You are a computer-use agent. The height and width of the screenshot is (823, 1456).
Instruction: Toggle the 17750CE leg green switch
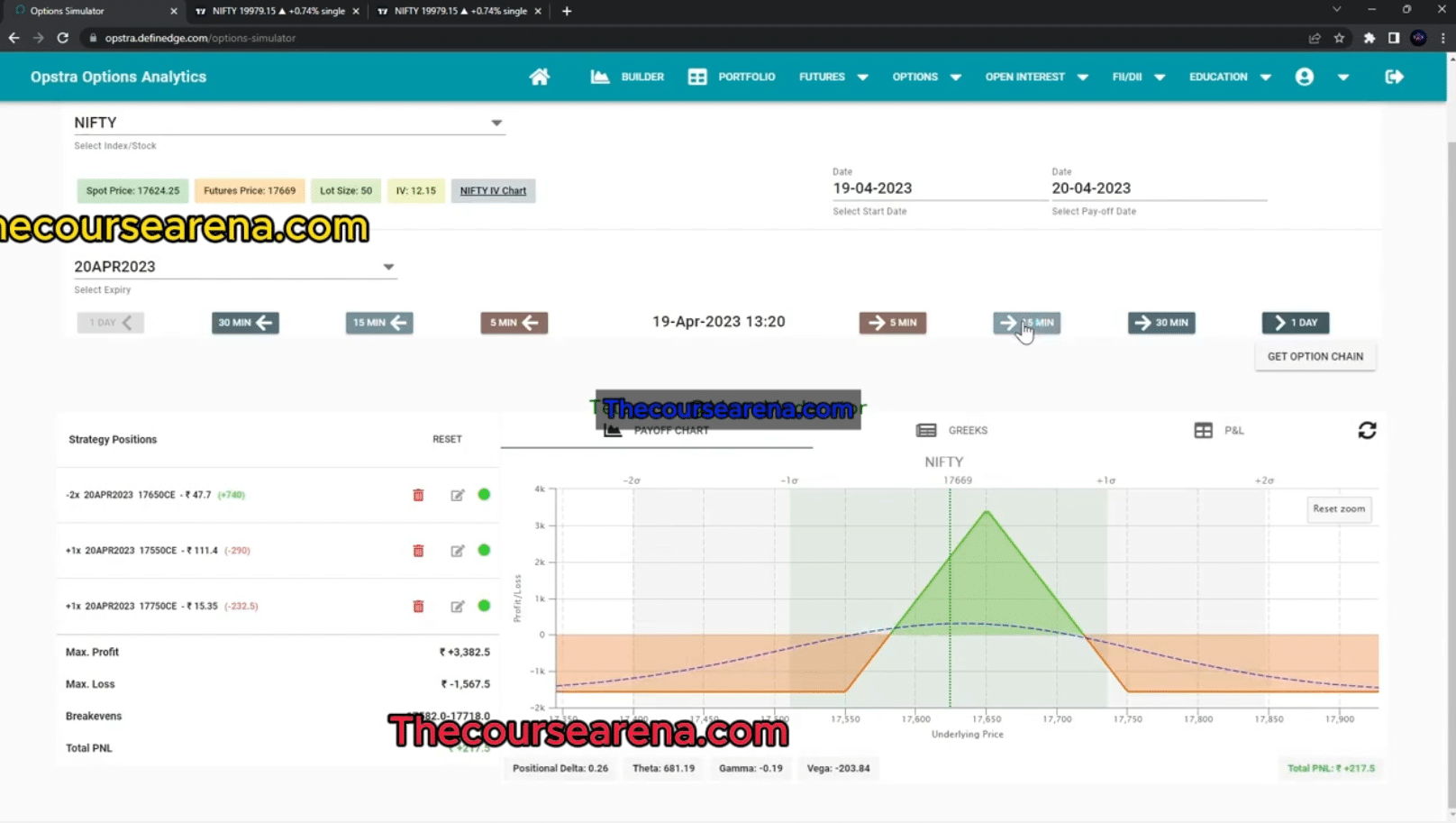coord(484,606)
